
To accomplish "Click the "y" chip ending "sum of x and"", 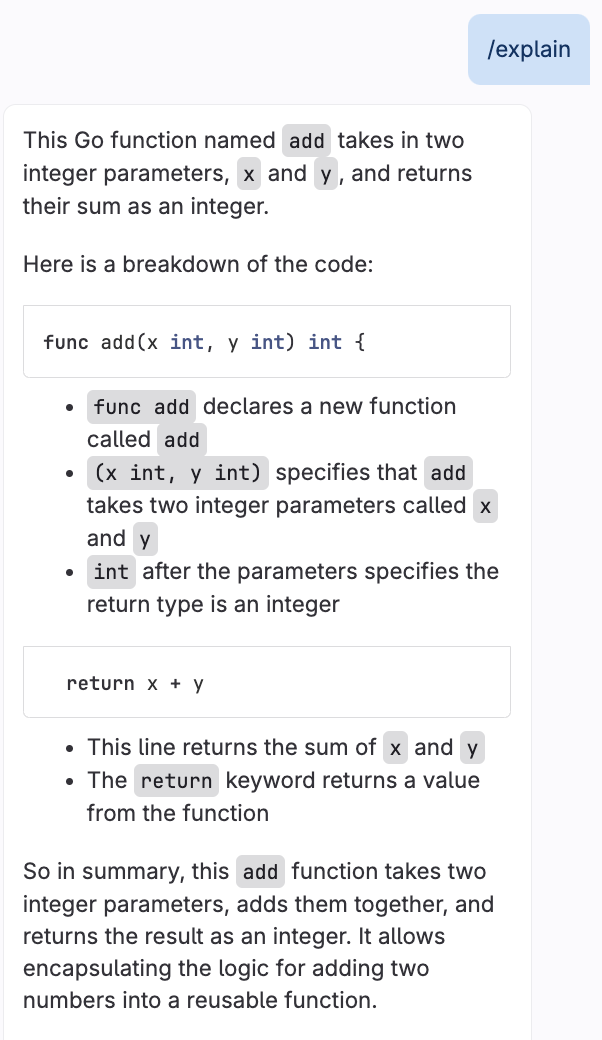I will (471, 748).
